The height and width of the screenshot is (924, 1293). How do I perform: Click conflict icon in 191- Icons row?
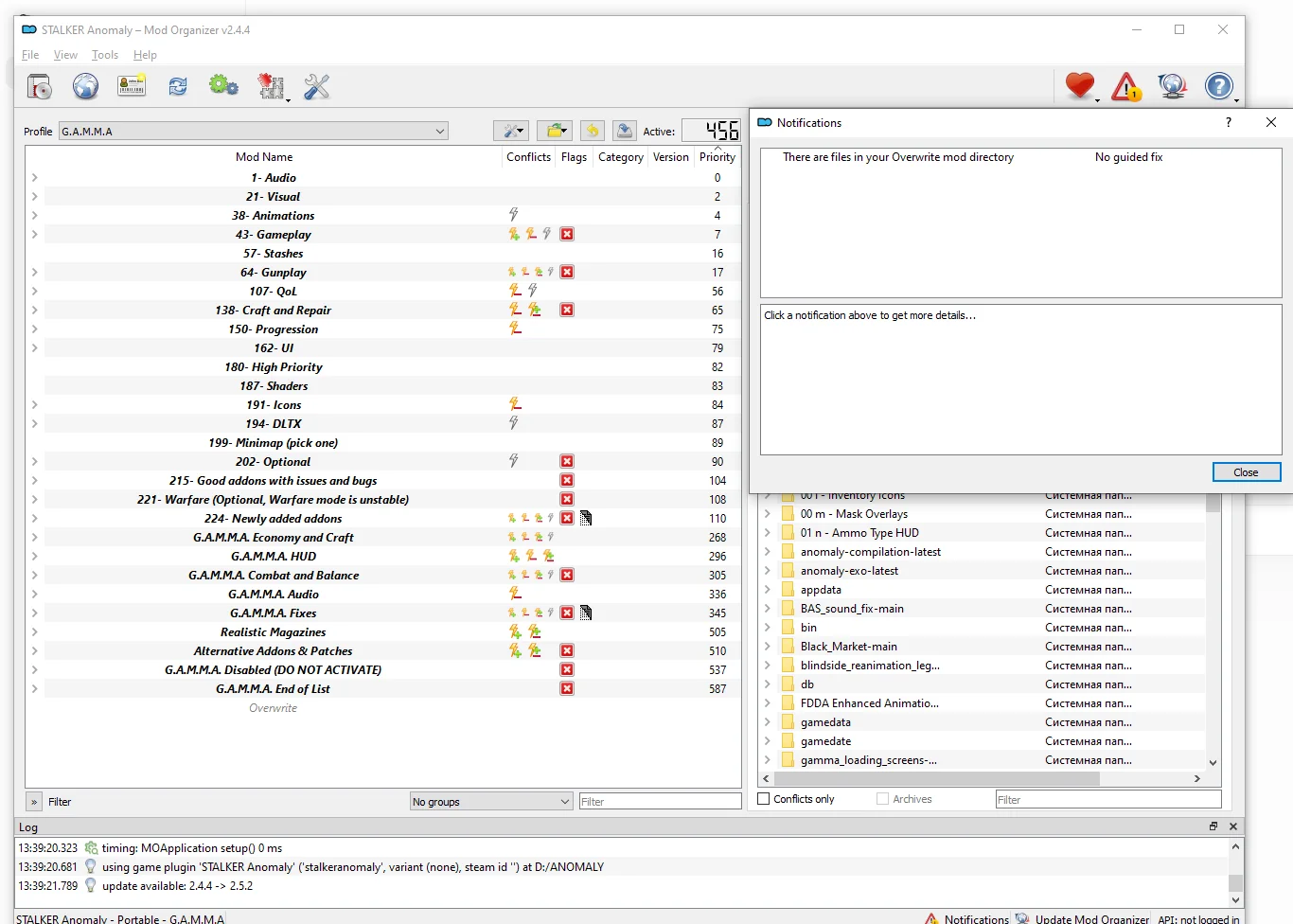click(x=515, y=404)
